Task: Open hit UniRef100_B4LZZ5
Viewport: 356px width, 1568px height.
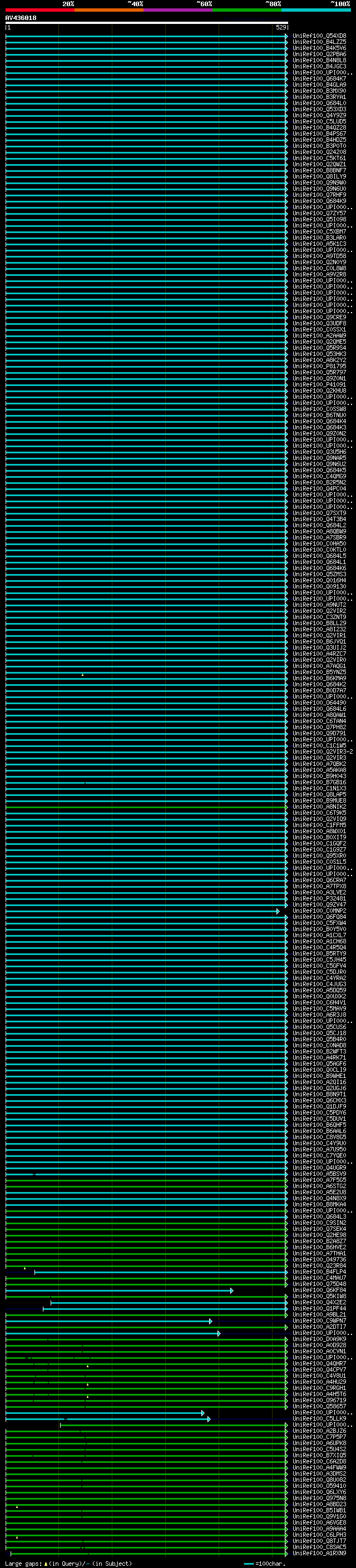Action: [319, 42]
